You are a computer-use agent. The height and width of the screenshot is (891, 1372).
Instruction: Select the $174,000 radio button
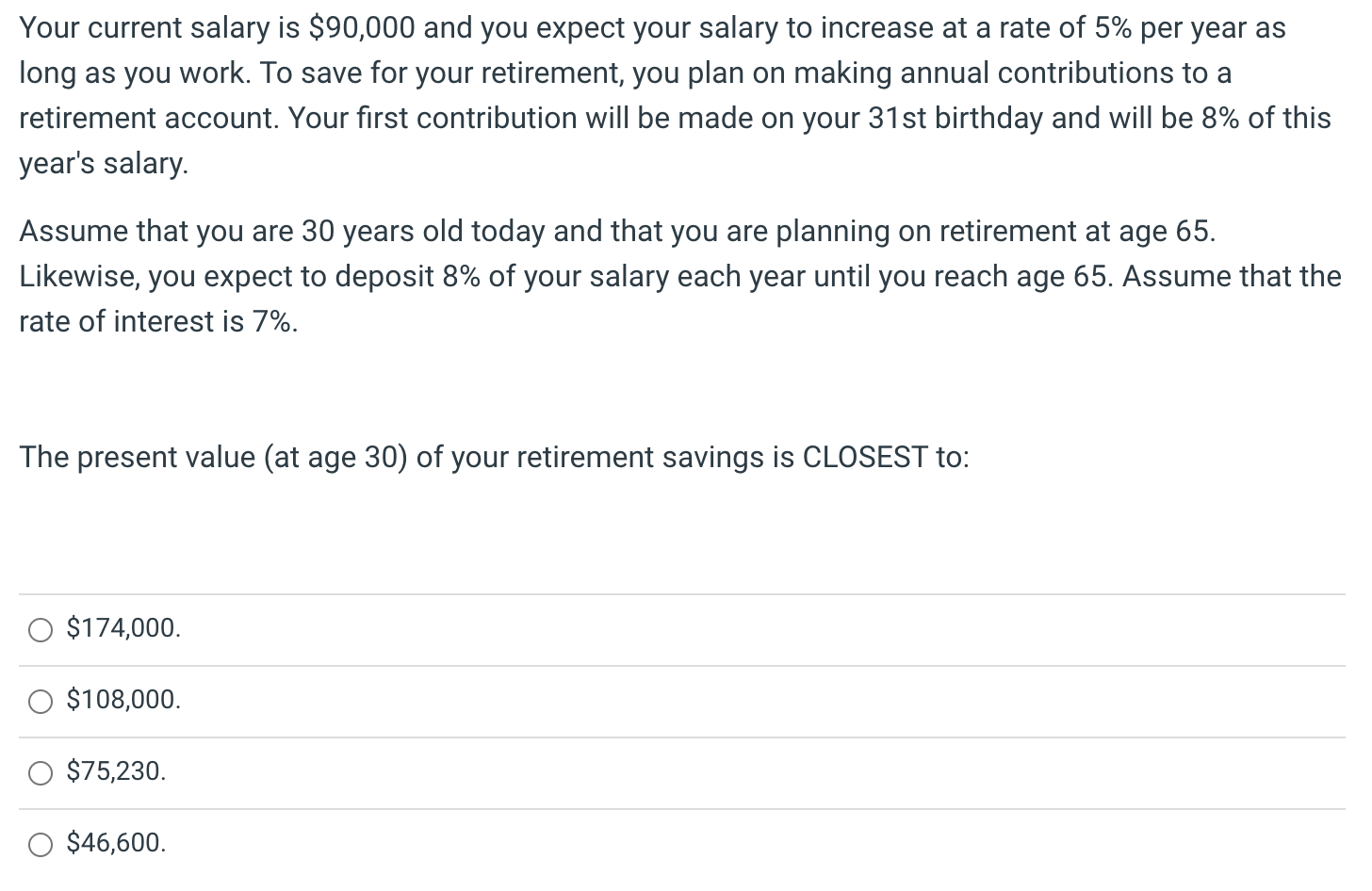[41, 630]
